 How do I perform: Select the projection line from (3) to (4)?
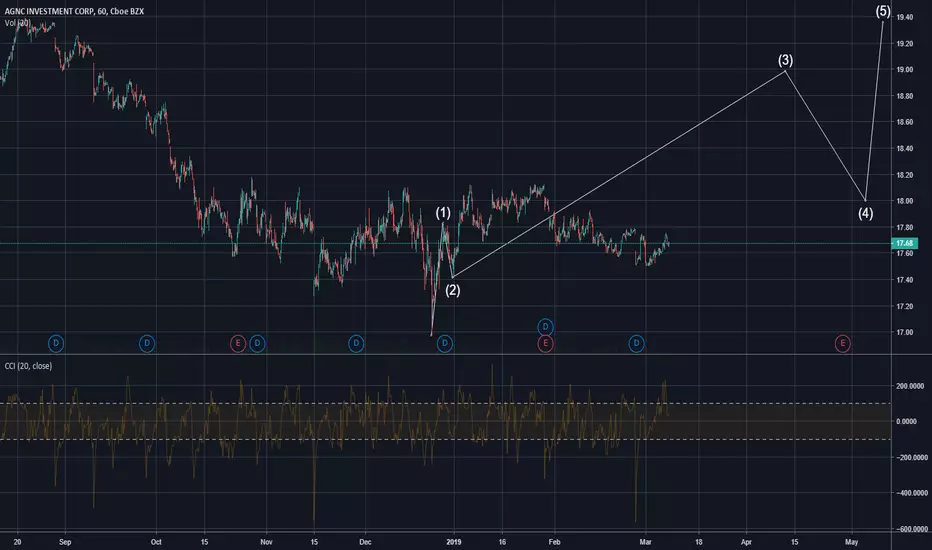coord(826,136)
